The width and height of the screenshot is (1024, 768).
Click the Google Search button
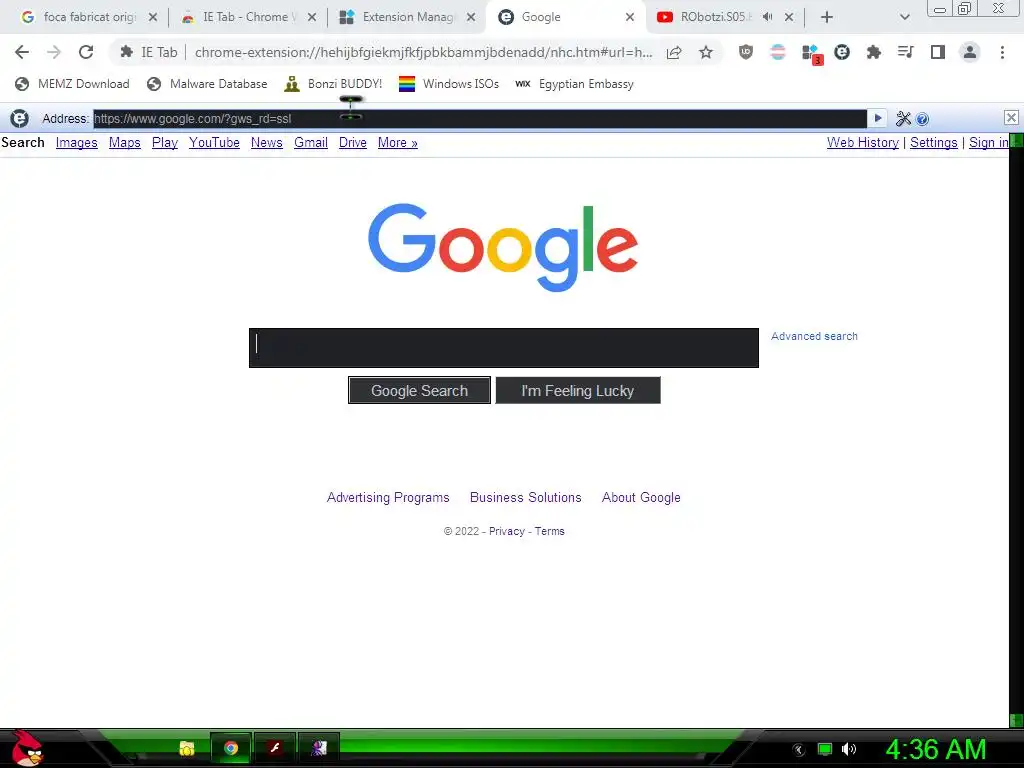[x=419, y=391]
